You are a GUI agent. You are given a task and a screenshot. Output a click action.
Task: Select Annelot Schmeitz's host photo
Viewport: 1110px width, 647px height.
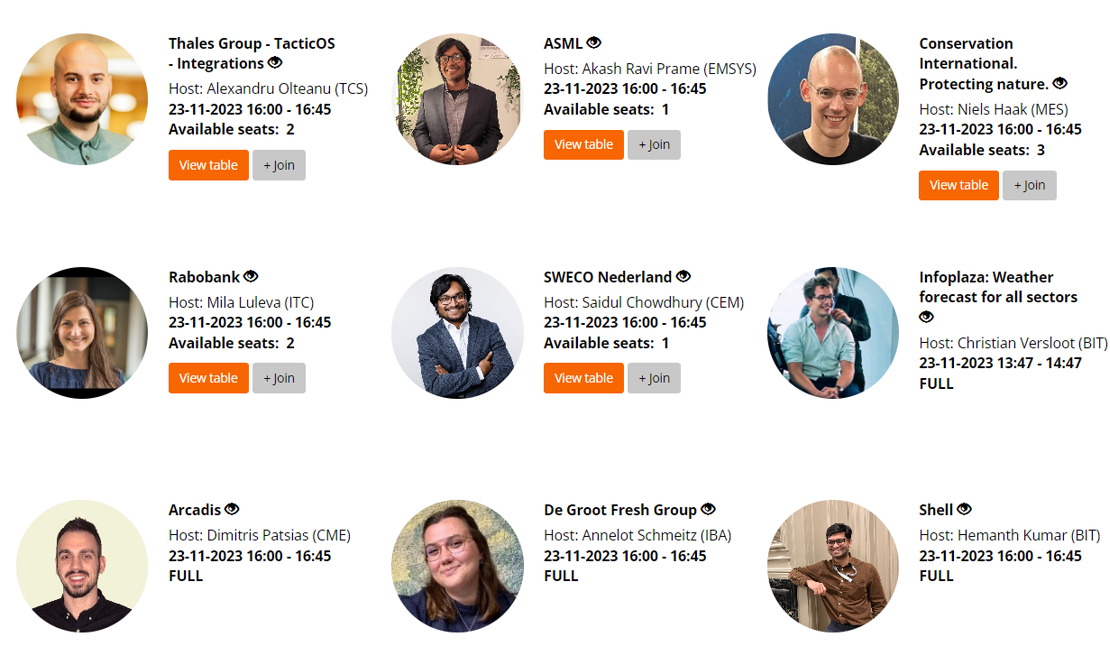click(457, 566)
